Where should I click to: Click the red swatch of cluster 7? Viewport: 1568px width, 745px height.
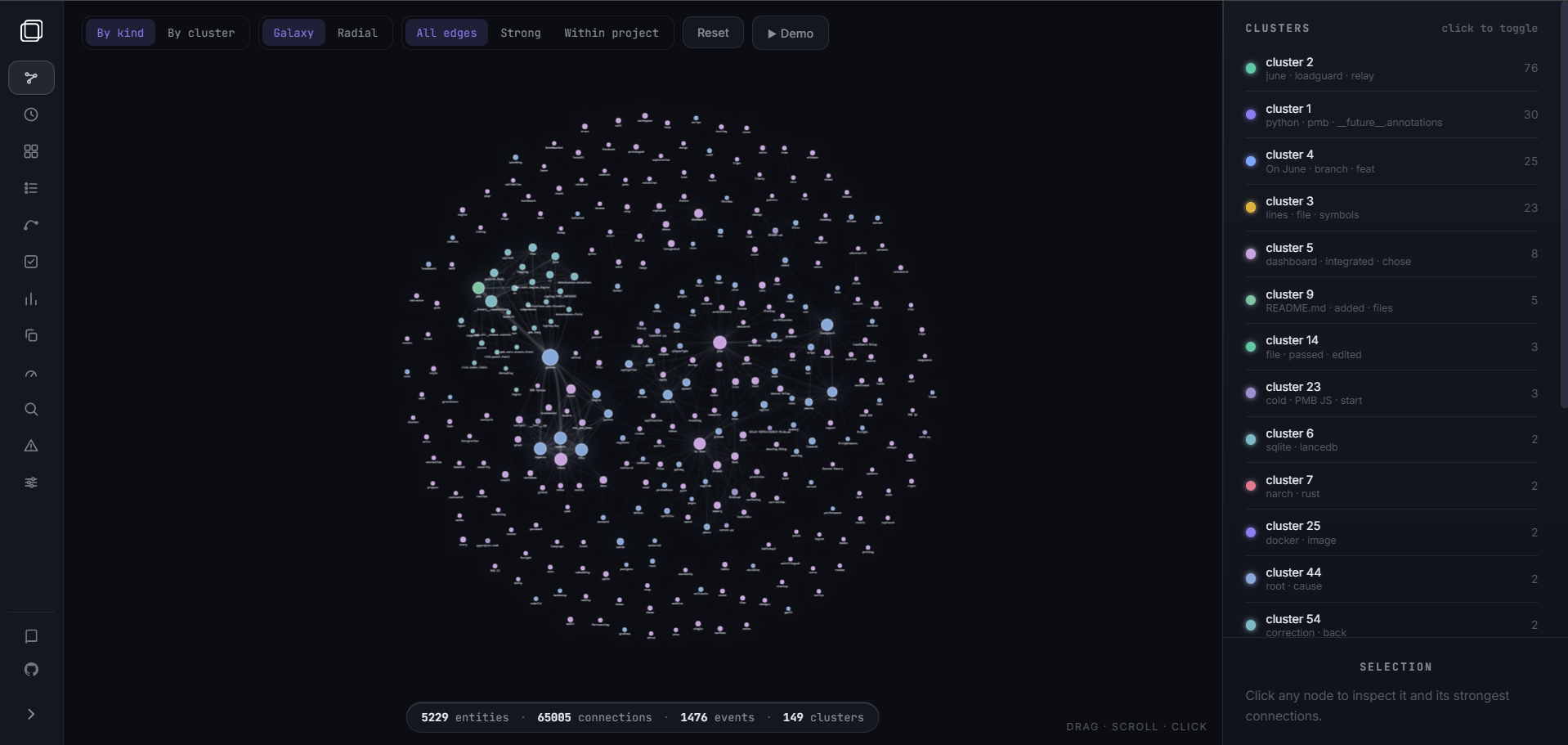pyautogui.click(x=1251, y=486)
